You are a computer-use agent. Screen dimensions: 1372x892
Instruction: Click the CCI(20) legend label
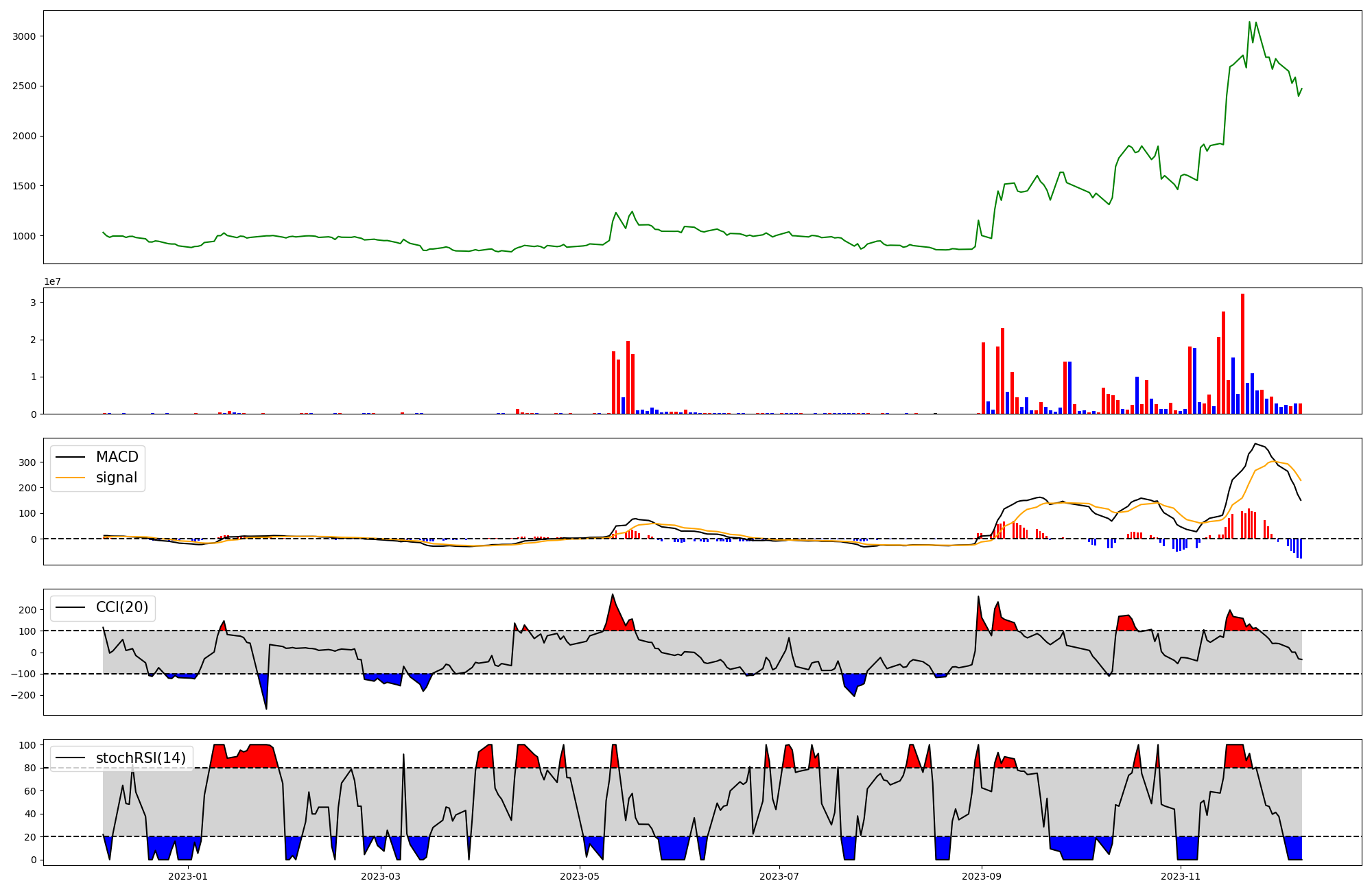pyautogui.click(x=122, y=607)
